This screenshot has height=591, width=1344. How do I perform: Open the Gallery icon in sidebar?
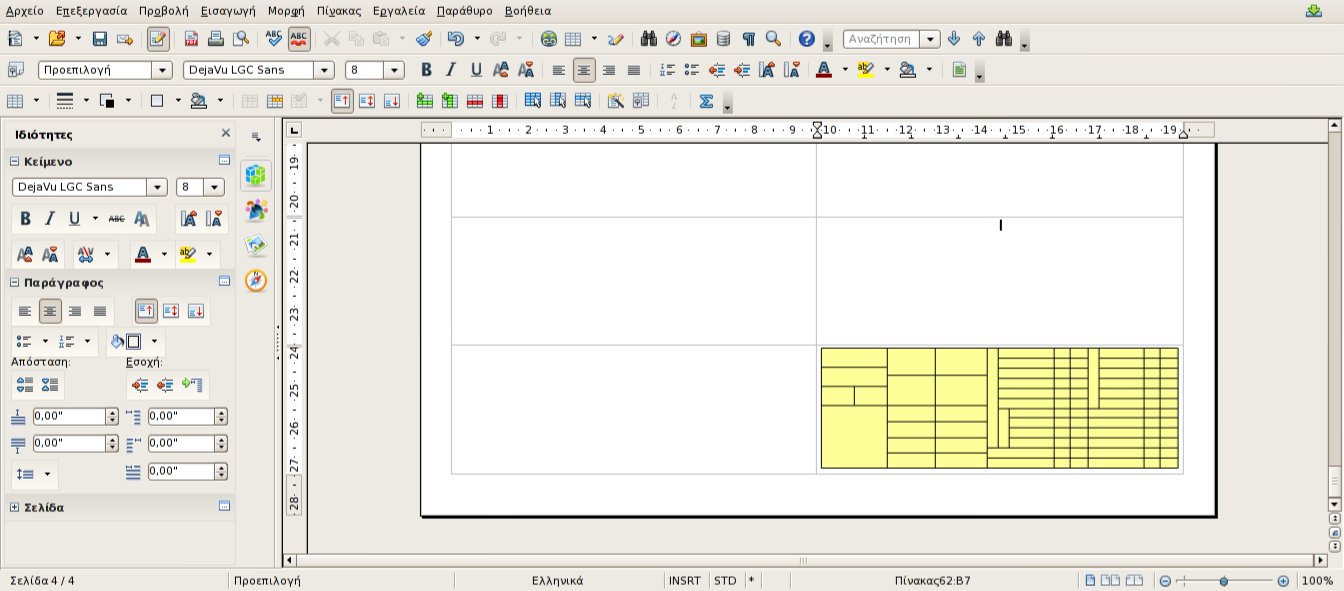coord(256,246)
